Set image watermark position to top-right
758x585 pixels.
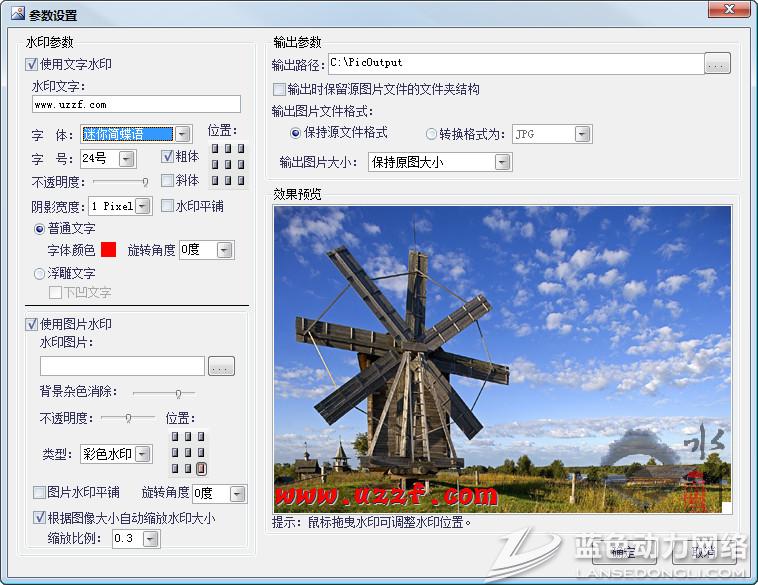tap(201, 437)
